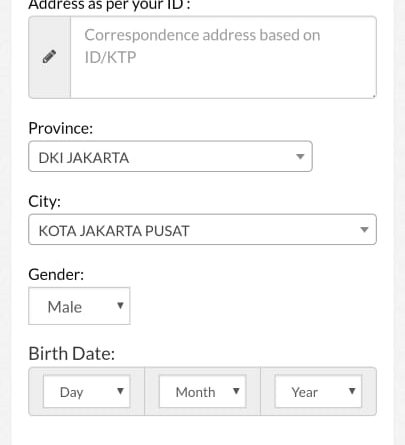Click the arrow icon in Year selector

[x=352, y=391]
